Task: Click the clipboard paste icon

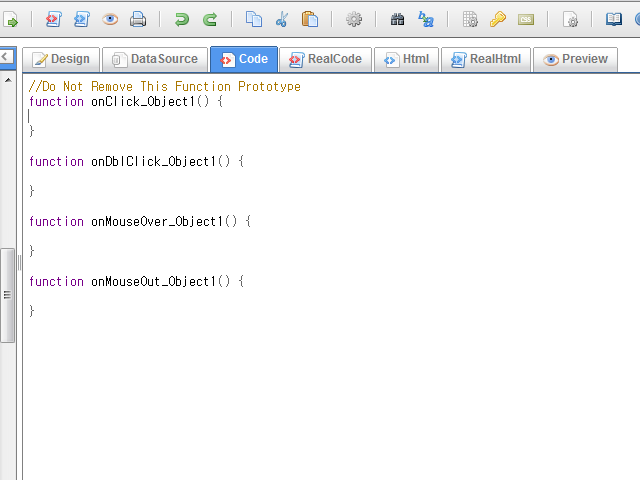Action: click(x=310, y=19)
